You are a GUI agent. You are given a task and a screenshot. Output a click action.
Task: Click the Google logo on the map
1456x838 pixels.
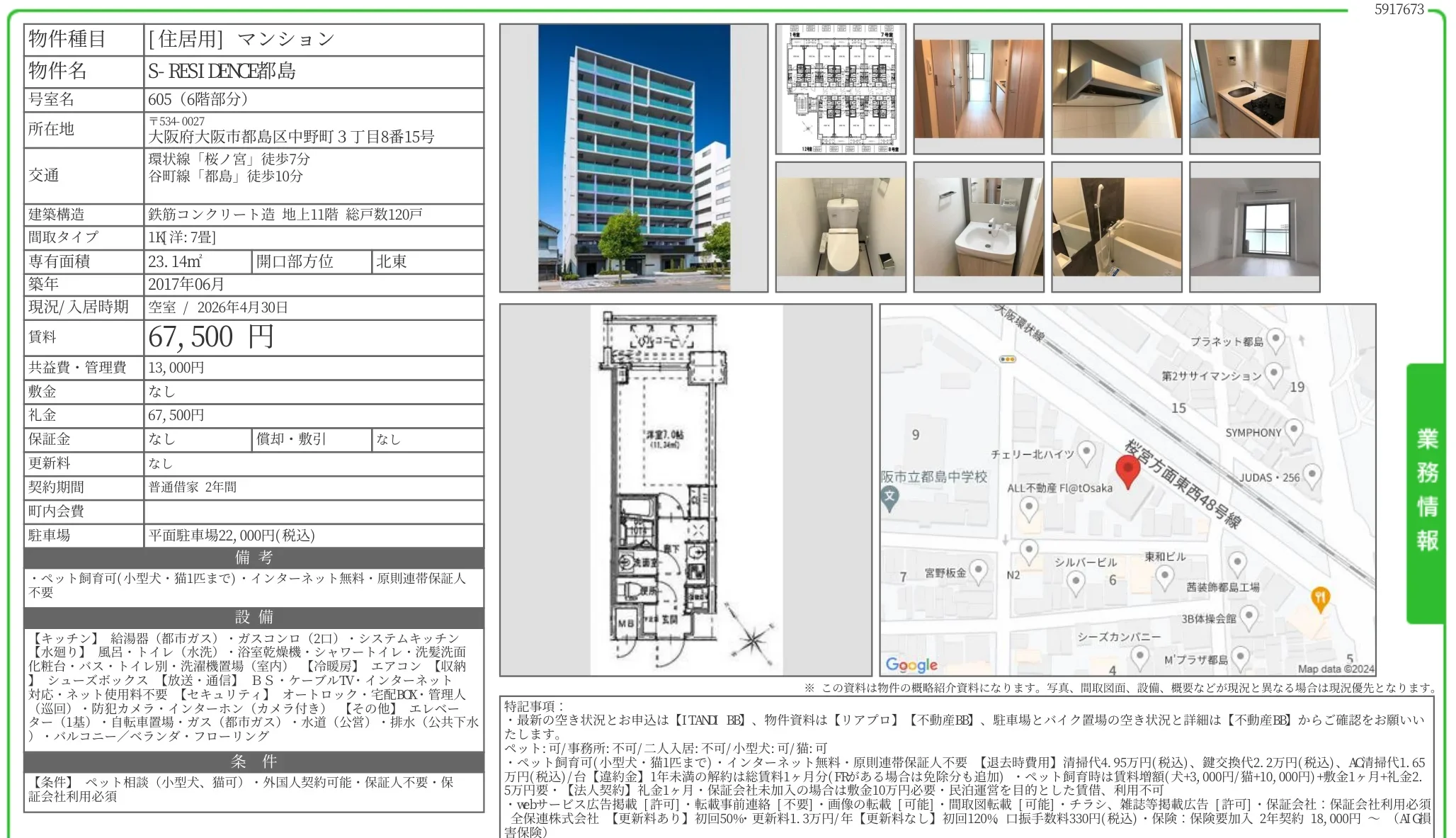[x=910, y=664]
